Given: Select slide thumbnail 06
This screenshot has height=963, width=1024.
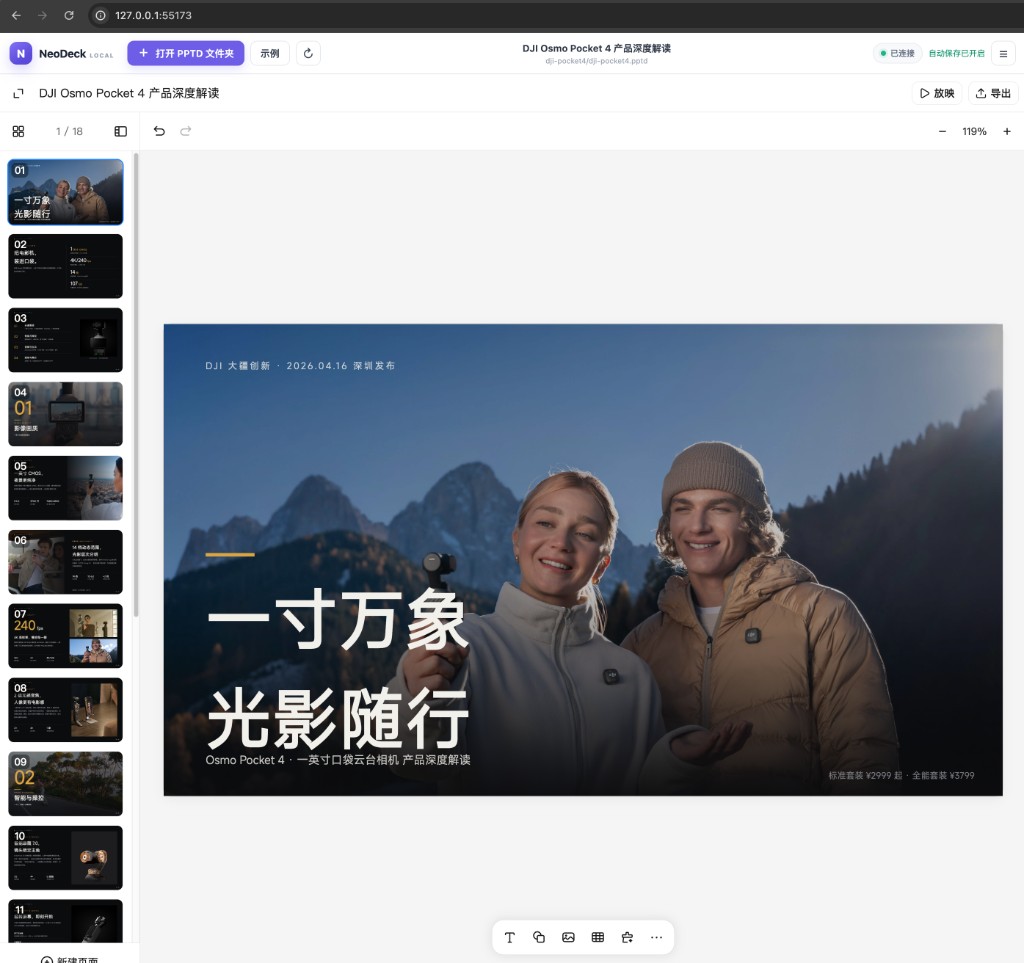Looking at the screenshot, I should 65,562.
